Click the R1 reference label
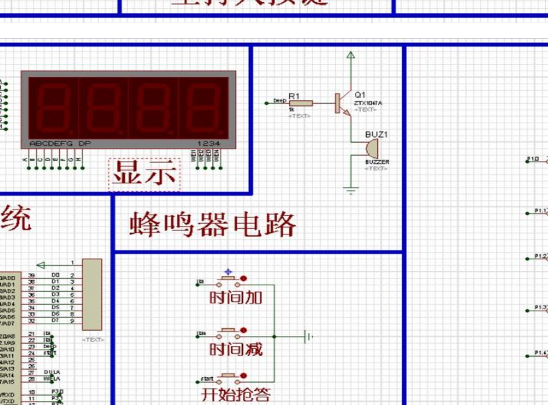548x405 pixels. [294, 96]
